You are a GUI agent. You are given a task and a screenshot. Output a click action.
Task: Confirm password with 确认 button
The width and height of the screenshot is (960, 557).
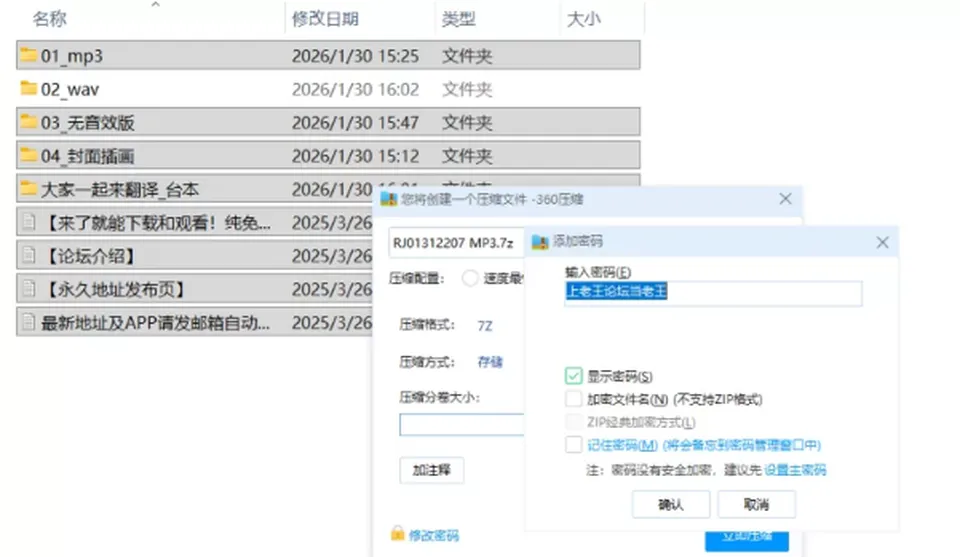(x=671, y=504)
